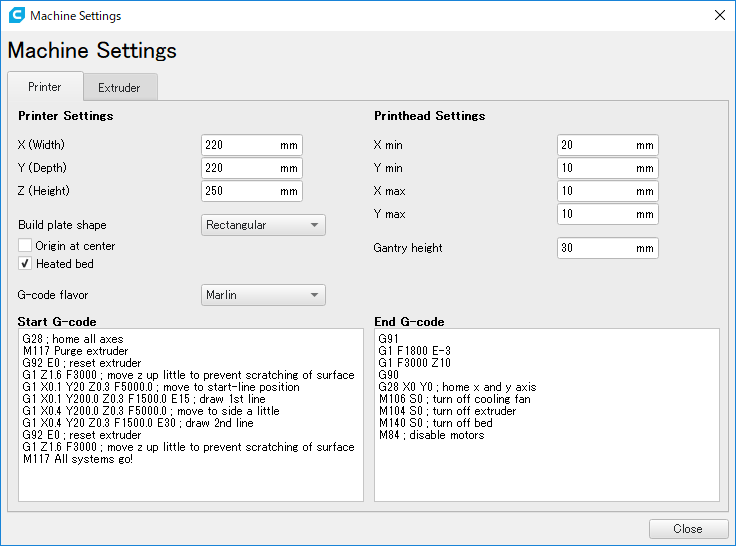The width and height of the screenshot is (737, 546).
Task: Click 'M140 S0 ; turn off bed' line
Action: [436, 423]
